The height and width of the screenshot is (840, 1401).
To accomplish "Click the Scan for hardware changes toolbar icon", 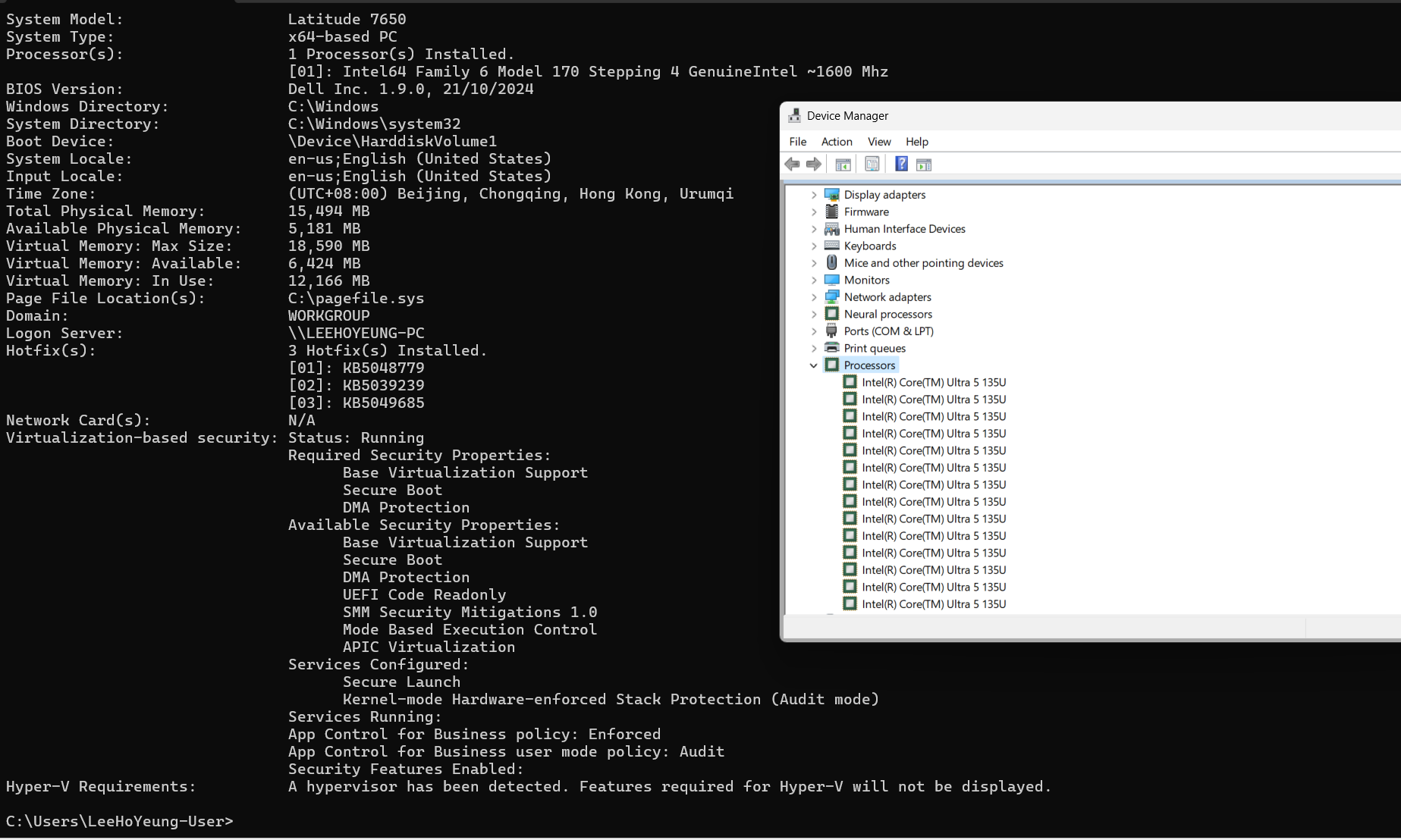I will (924, 164).
